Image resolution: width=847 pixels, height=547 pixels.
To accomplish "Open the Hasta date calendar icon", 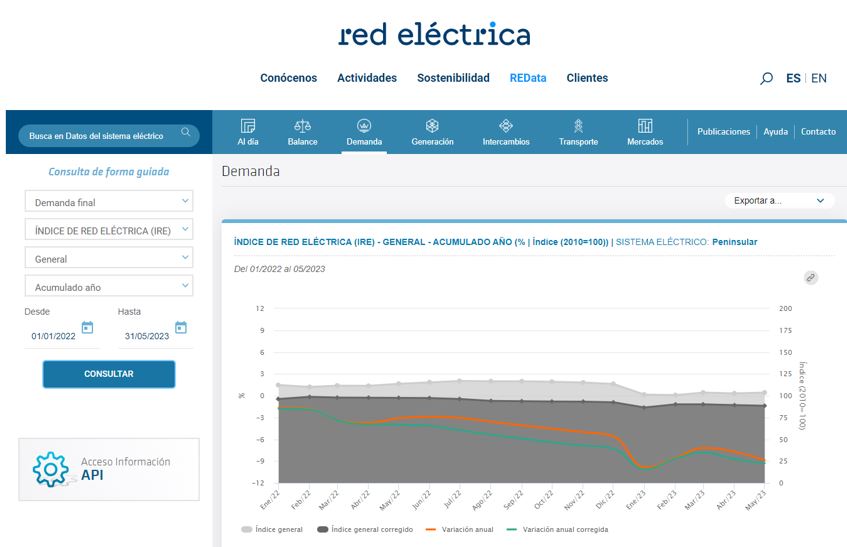I will 181,327.
